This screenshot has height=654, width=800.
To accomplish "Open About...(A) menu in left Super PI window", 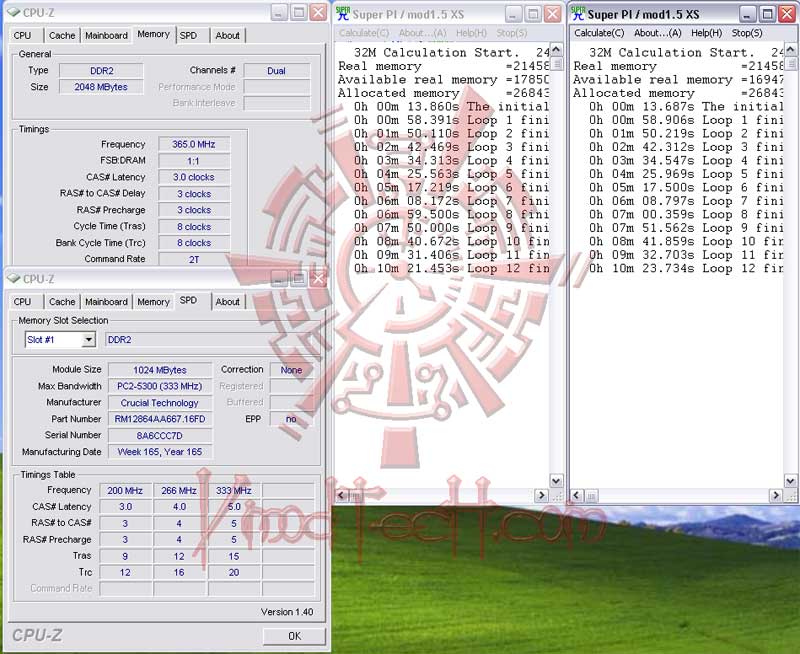I will tap(422, 33).
